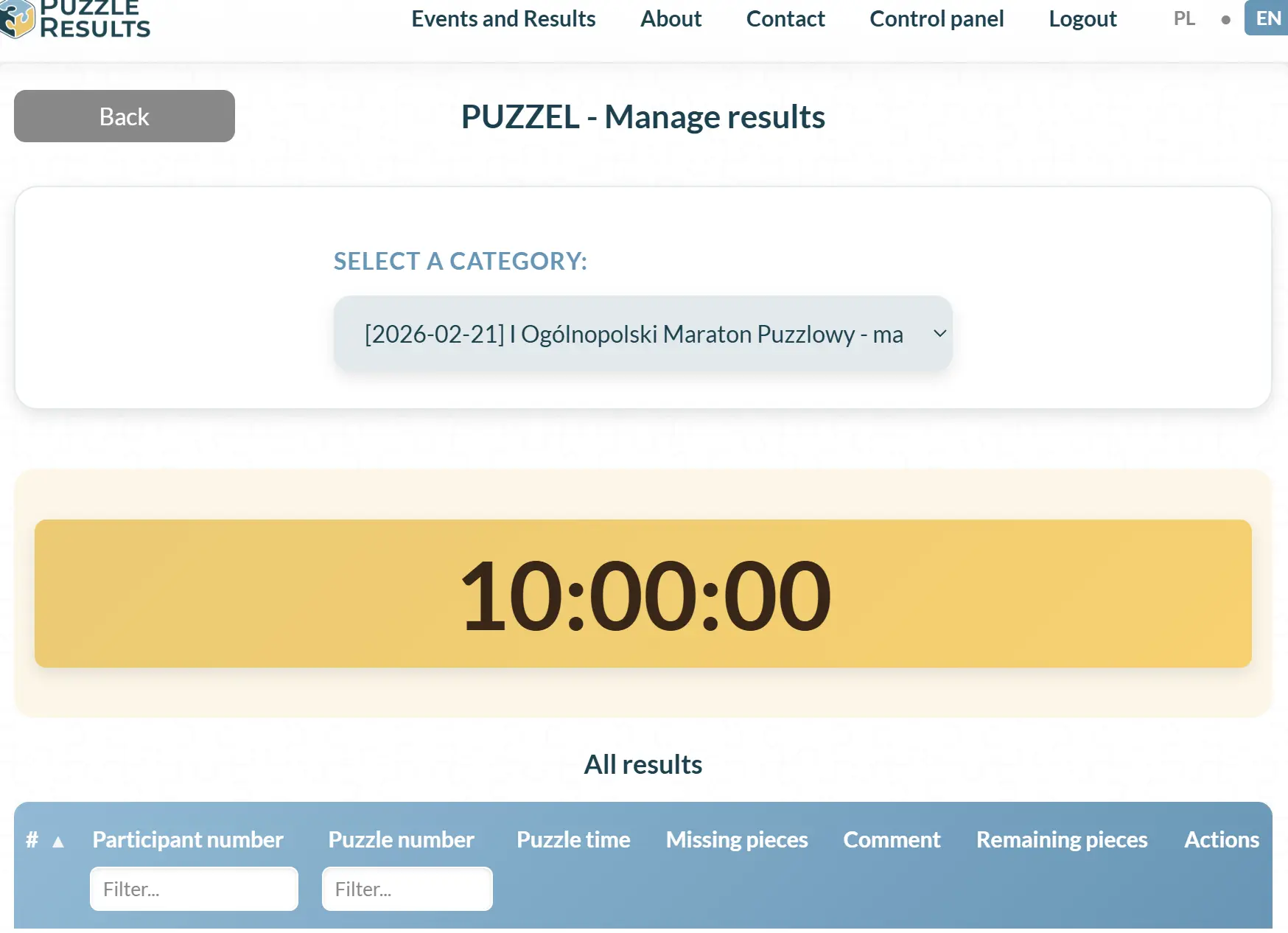Open the SELECT A CATEGORY combo box
The image size is (1288, 933).
pos(643,334)
